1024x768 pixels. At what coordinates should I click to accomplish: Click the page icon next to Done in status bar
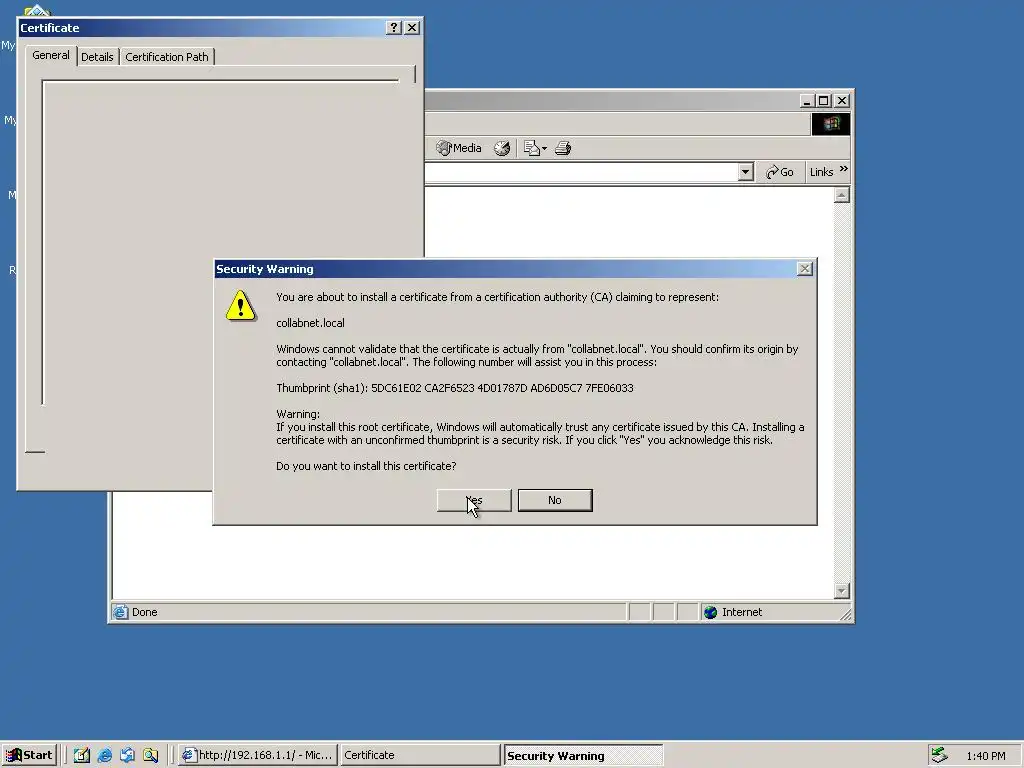tap(120, 612)
